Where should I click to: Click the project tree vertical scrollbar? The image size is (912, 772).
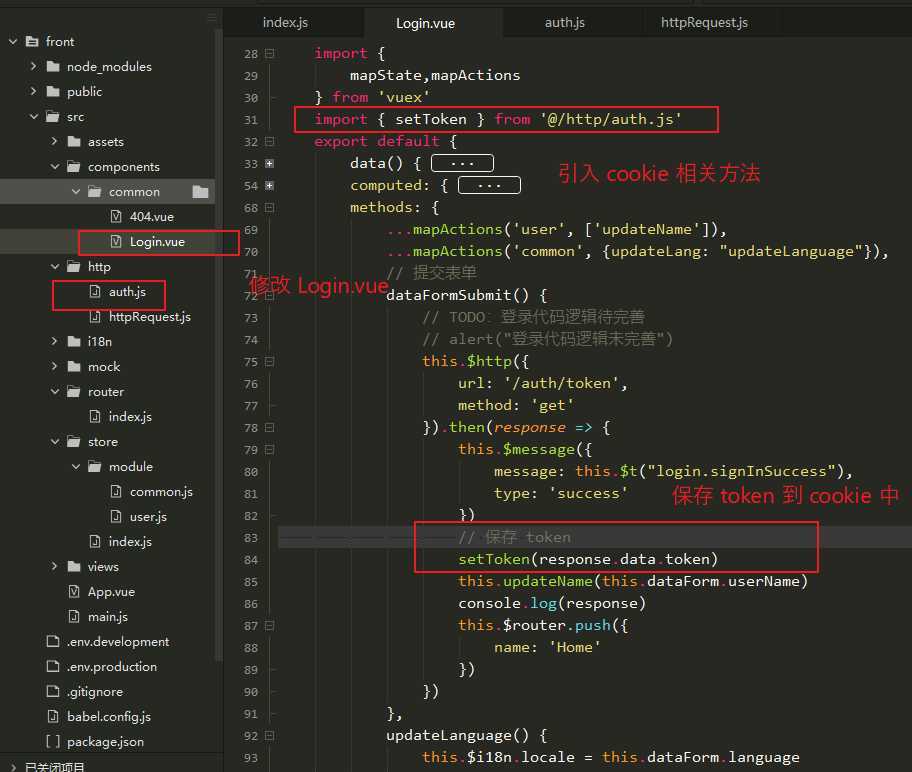[219, 343]
